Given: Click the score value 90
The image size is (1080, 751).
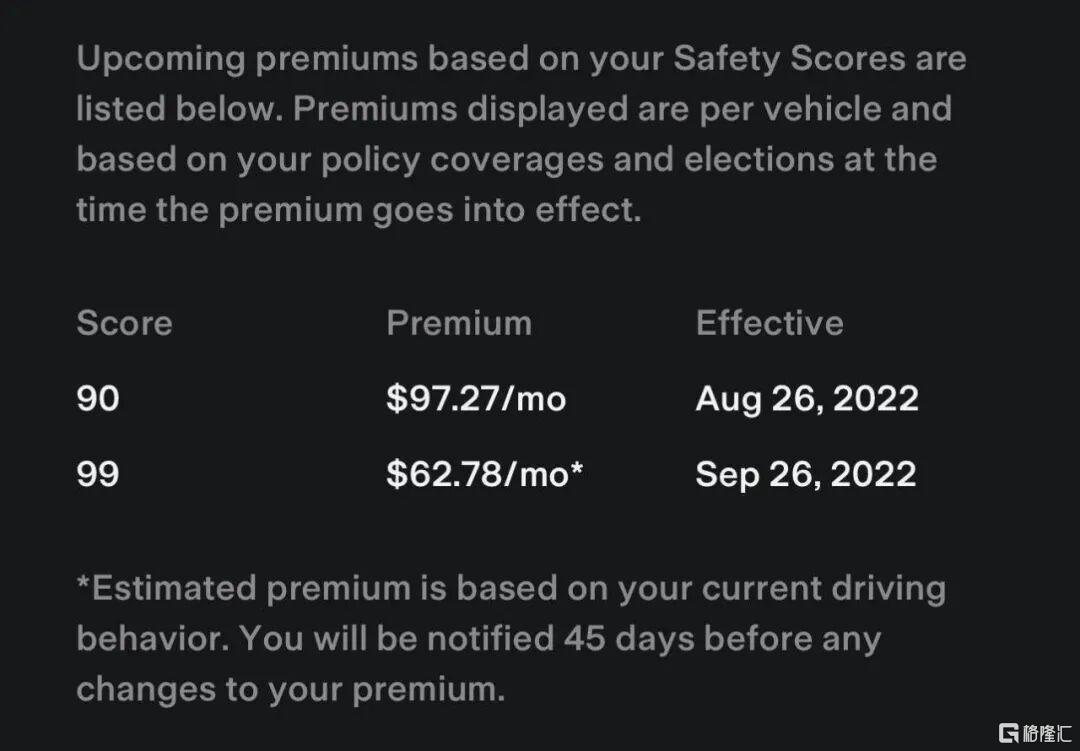Looking at the screenshot, I should click(x=98, y=399).
